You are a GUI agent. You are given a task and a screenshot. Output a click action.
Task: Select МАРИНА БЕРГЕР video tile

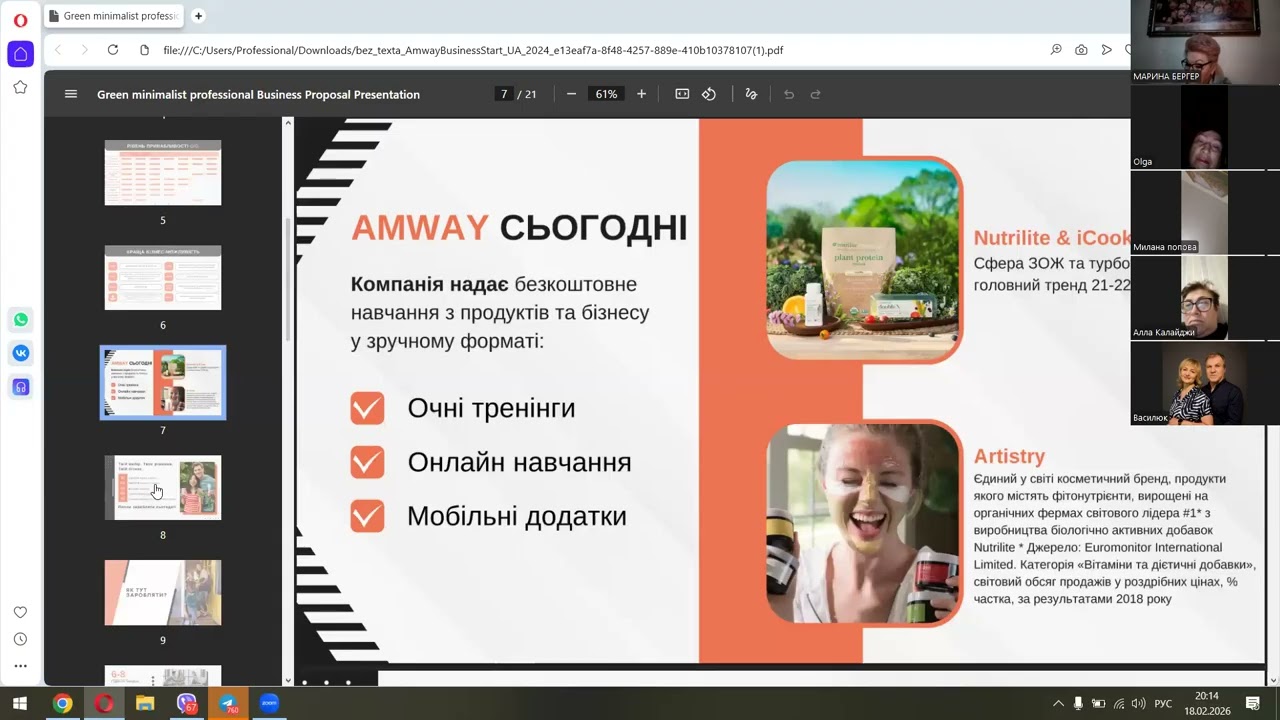click(x=1205, y=42)
